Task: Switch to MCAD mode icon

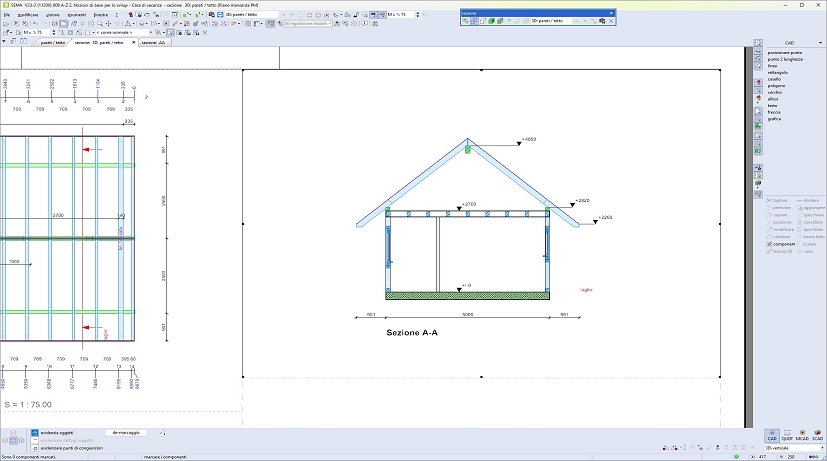Action: (802, 436)
